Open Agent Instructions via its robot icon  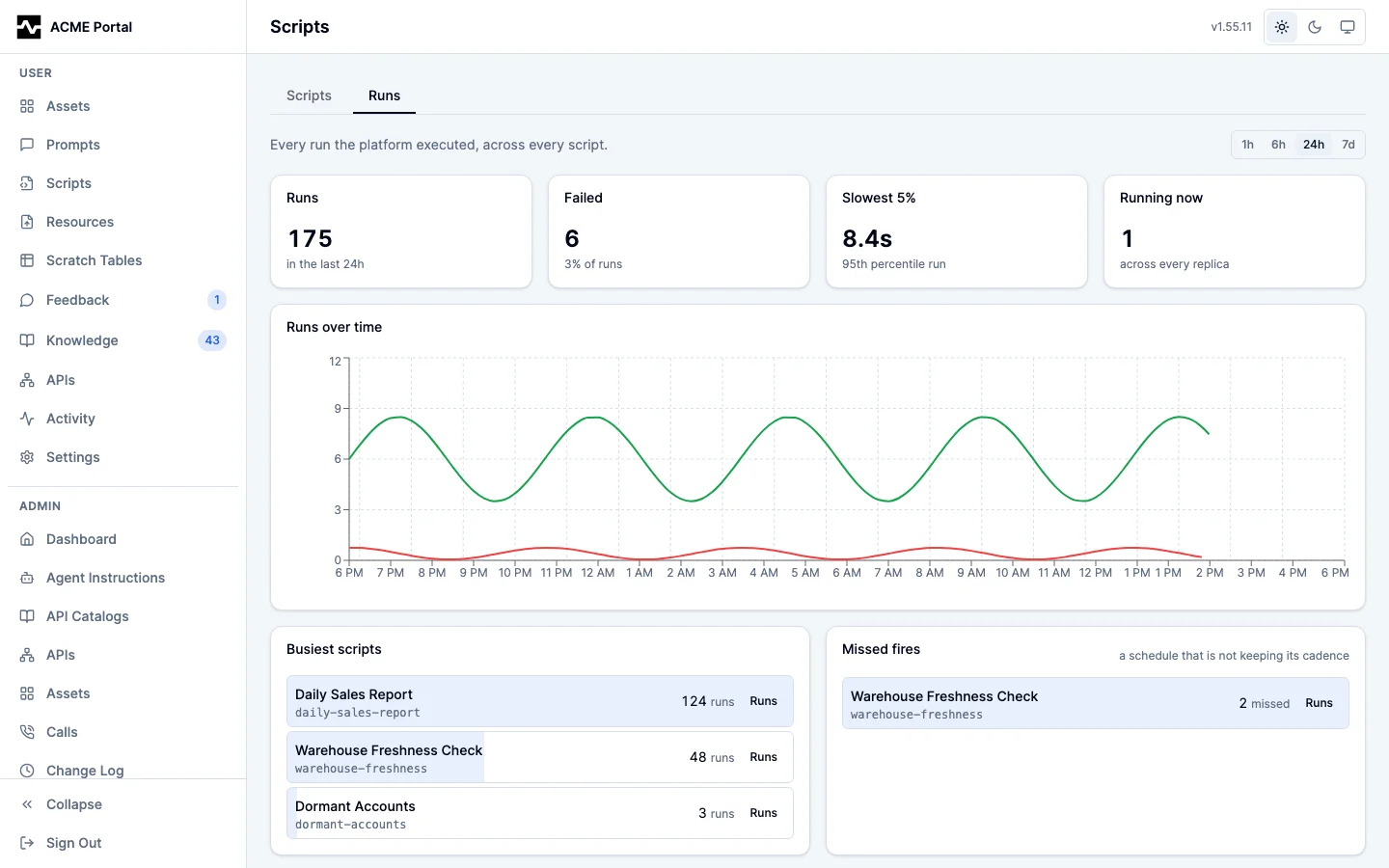27,578
